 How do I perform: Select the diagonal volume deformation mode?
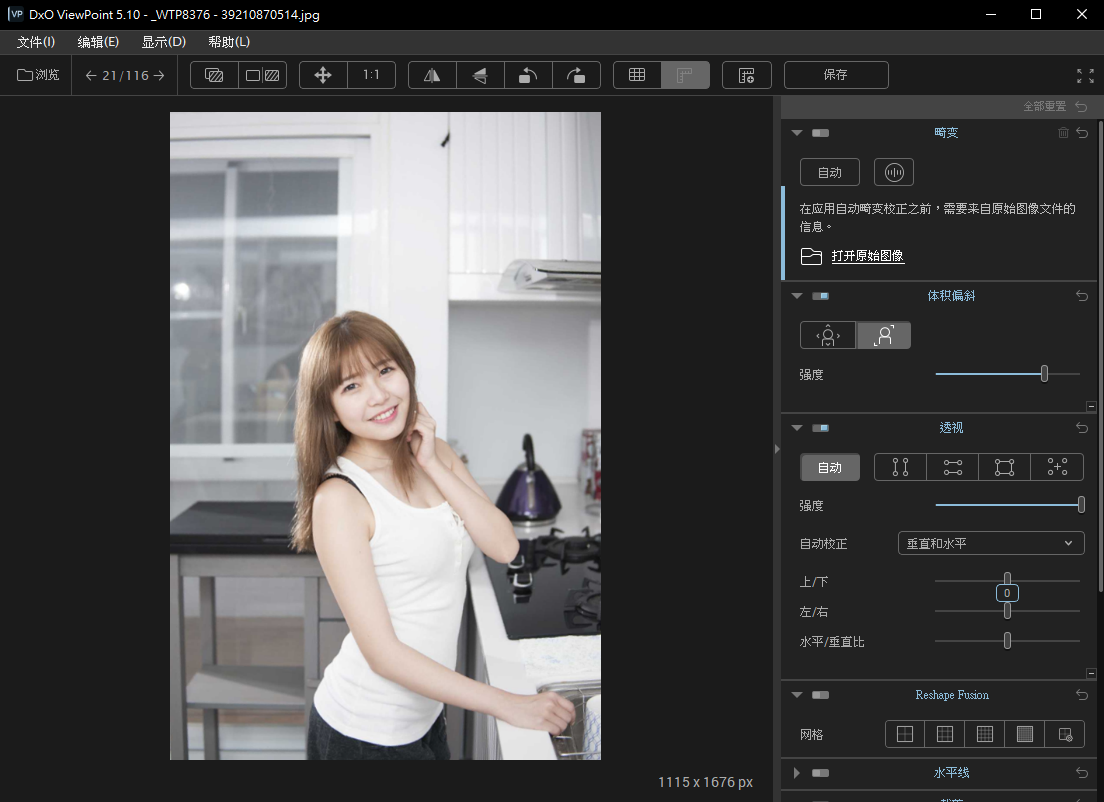tap(884, 335)
